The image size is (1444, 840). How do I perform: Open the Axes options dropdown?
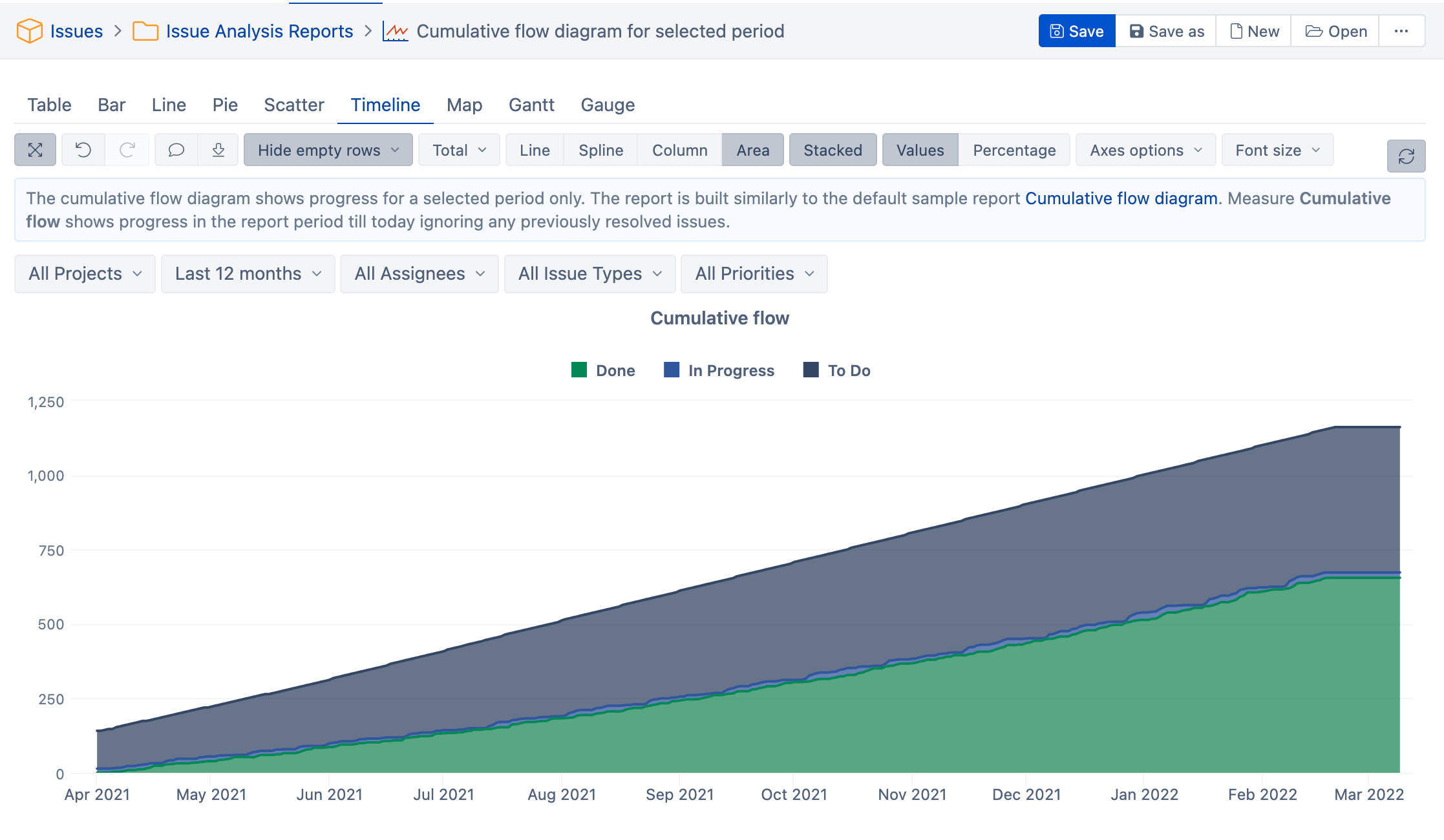pyautogui.click(x=1145, y=149)
